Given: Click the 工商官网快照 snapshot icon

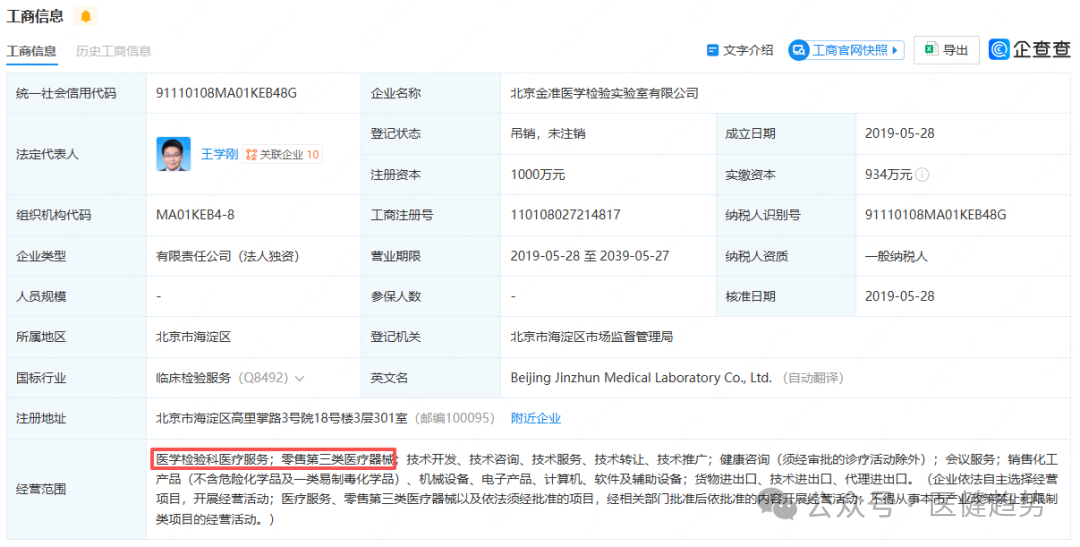Looking at the screenshot, I should 799,50.
